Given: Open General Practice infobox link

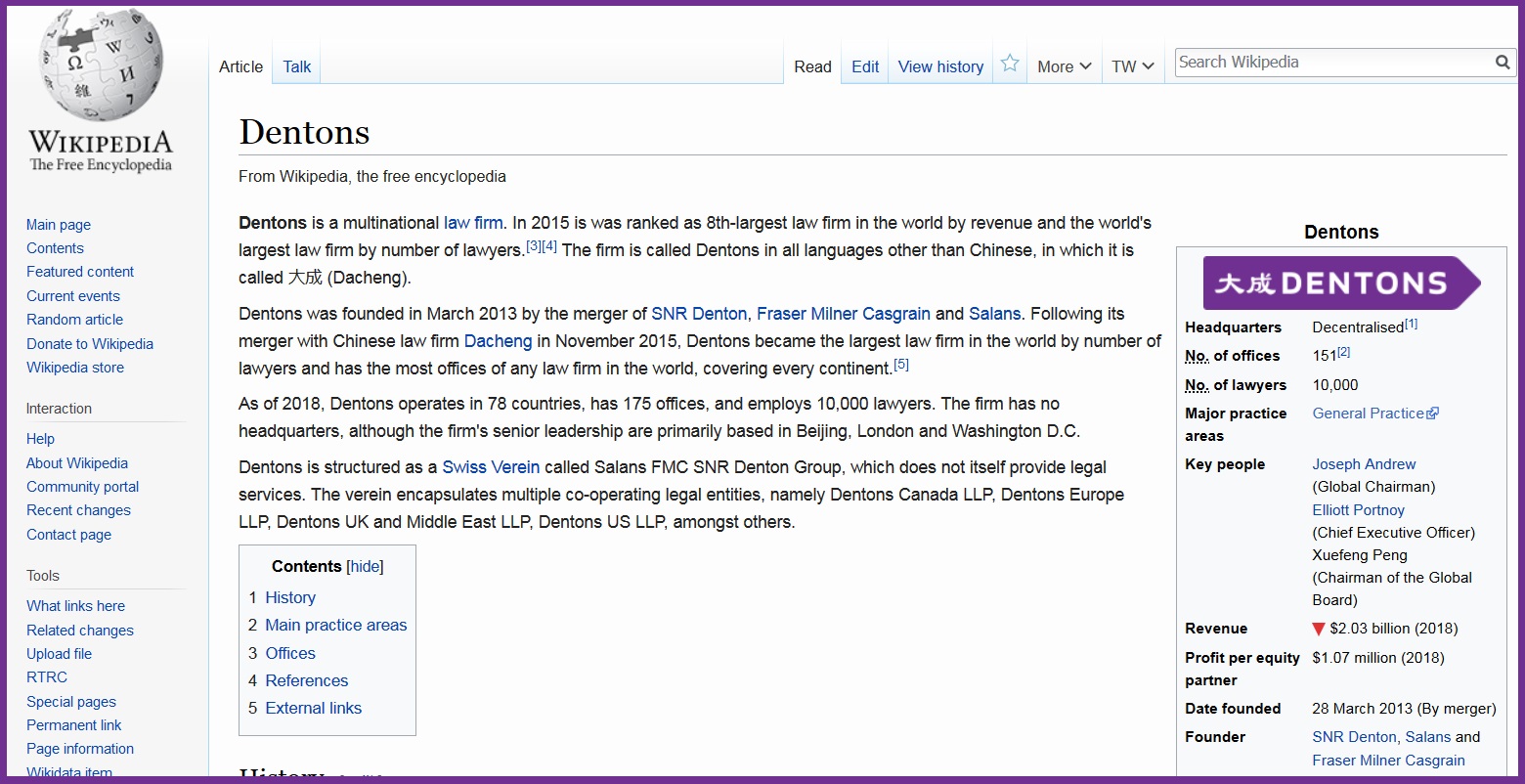Looking at the screenshot, I should [1368, 414].
